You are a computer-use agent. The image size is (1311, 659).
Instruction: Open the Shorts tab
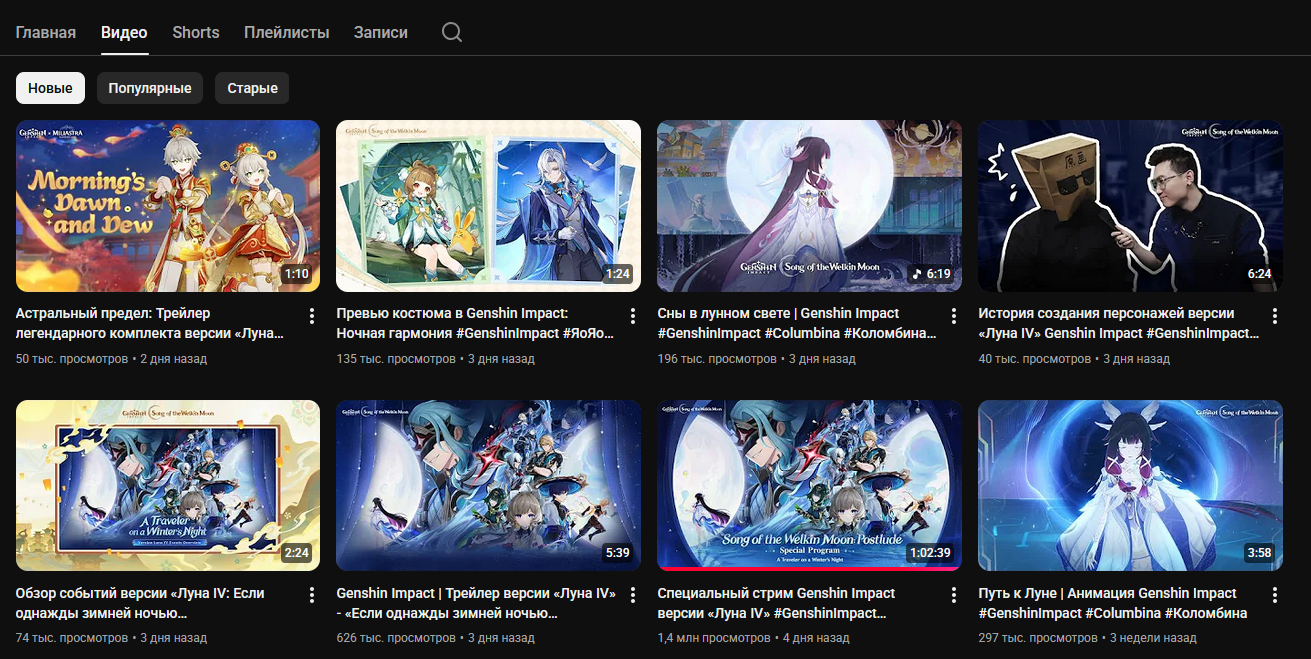point(196,32)
